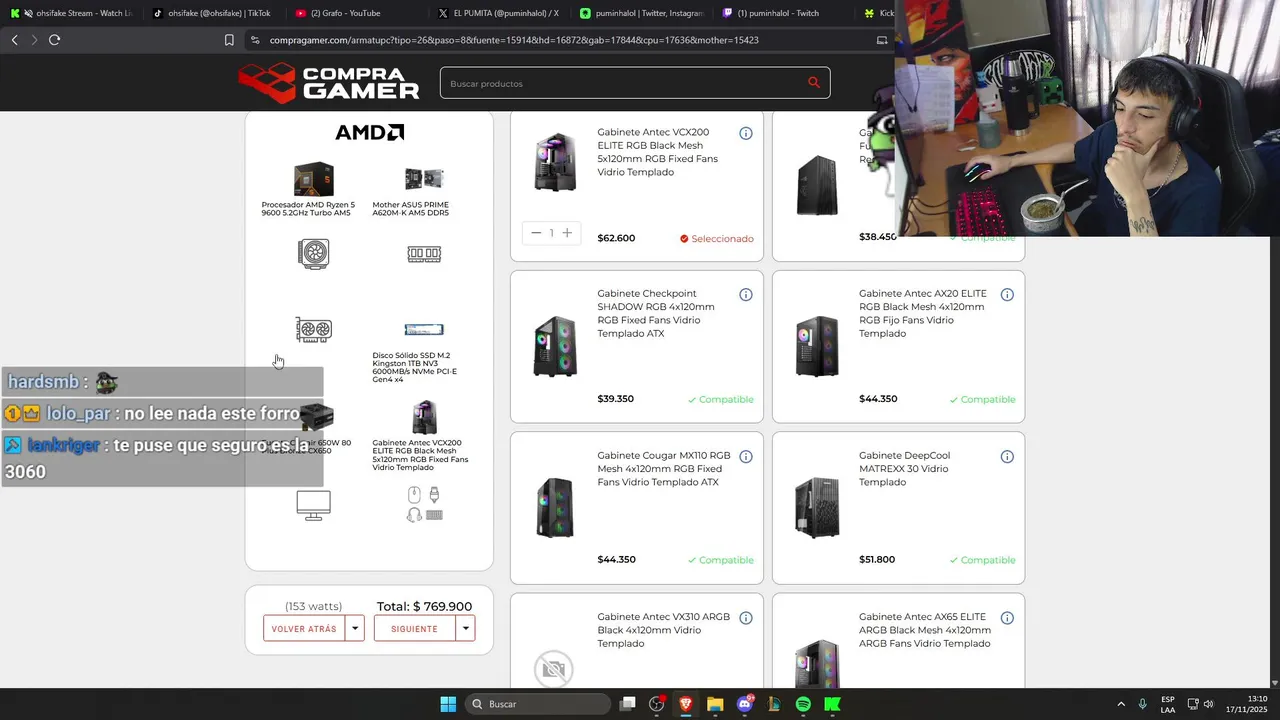Go back with the browser back arrow

pyautogui.click(x=14, y=40)
